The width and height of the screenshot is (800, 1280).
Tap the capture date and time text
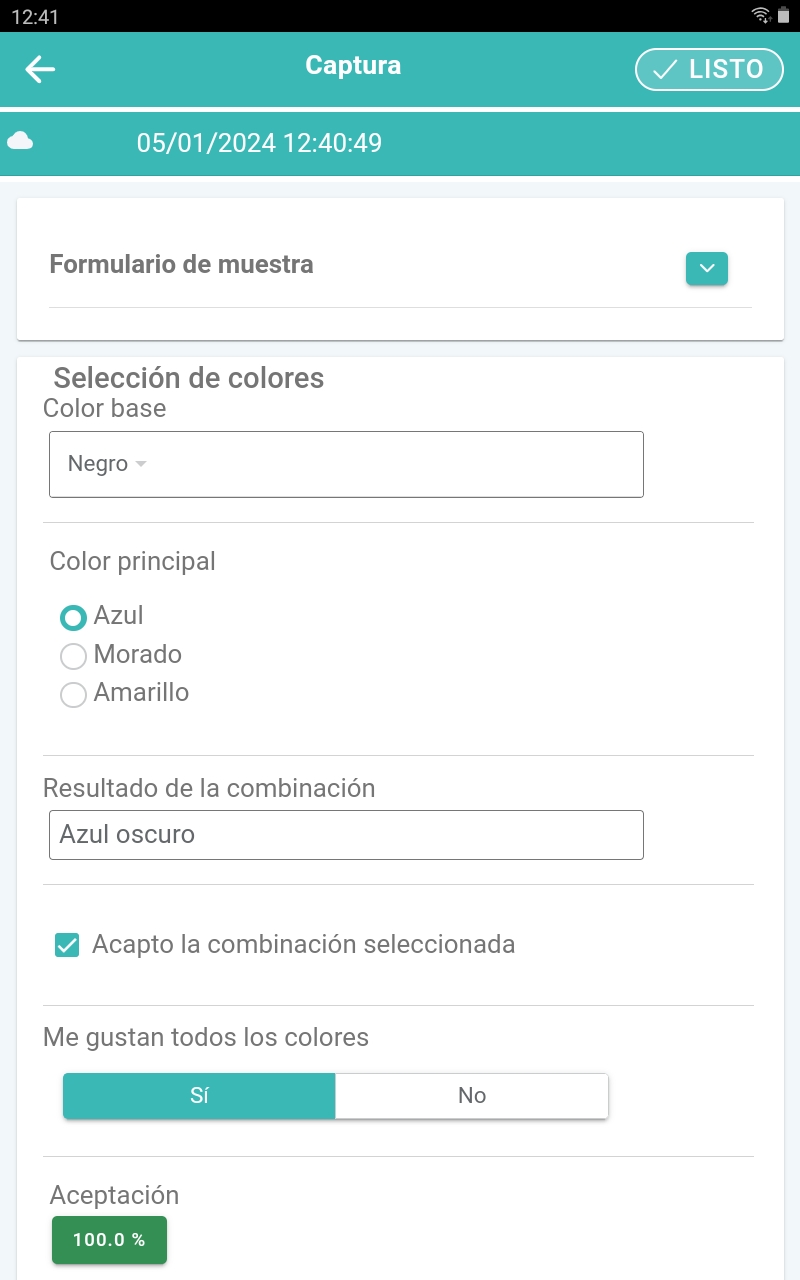tap(259, 143)
